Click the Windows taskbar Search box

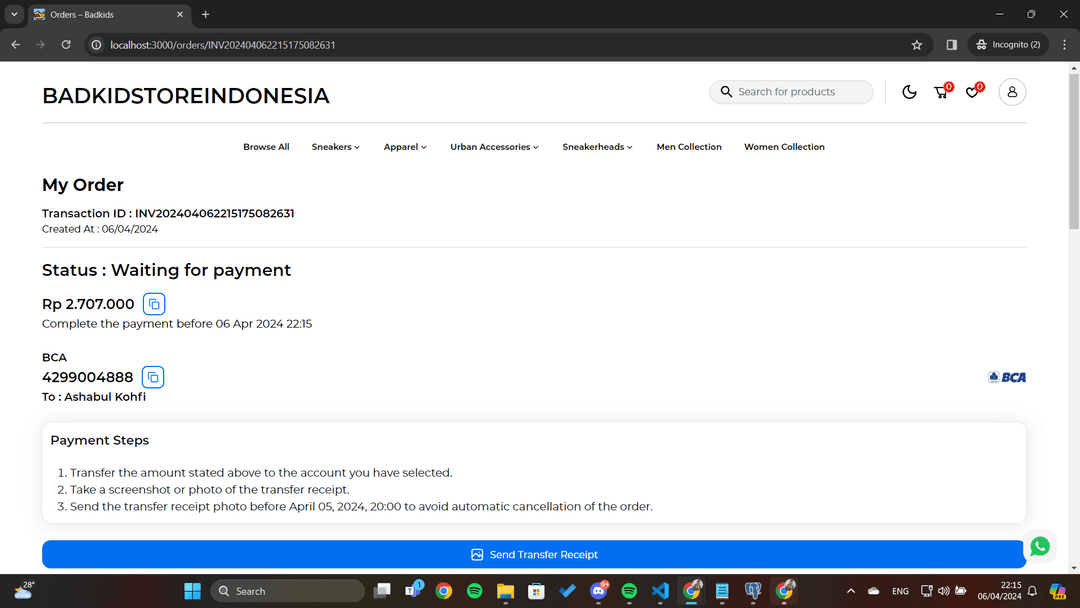pyautogui.click(x=287, y=591)
